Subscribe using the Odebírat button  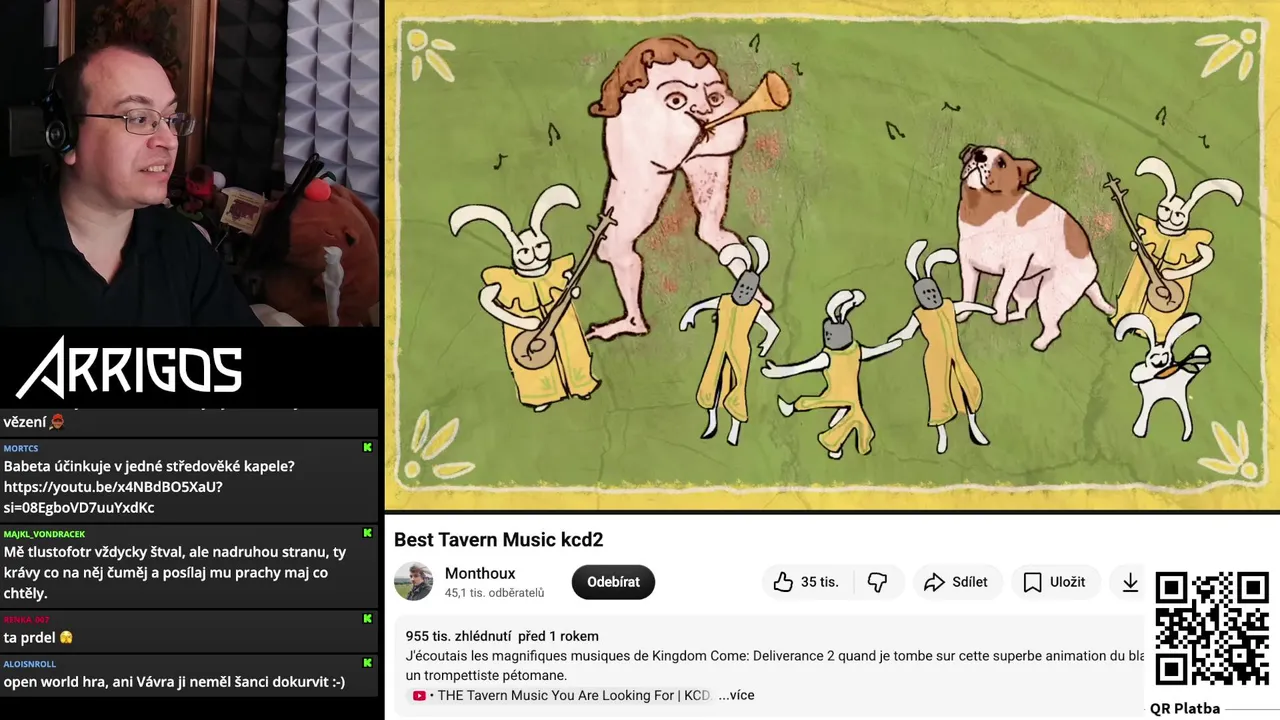coord(613,582)
